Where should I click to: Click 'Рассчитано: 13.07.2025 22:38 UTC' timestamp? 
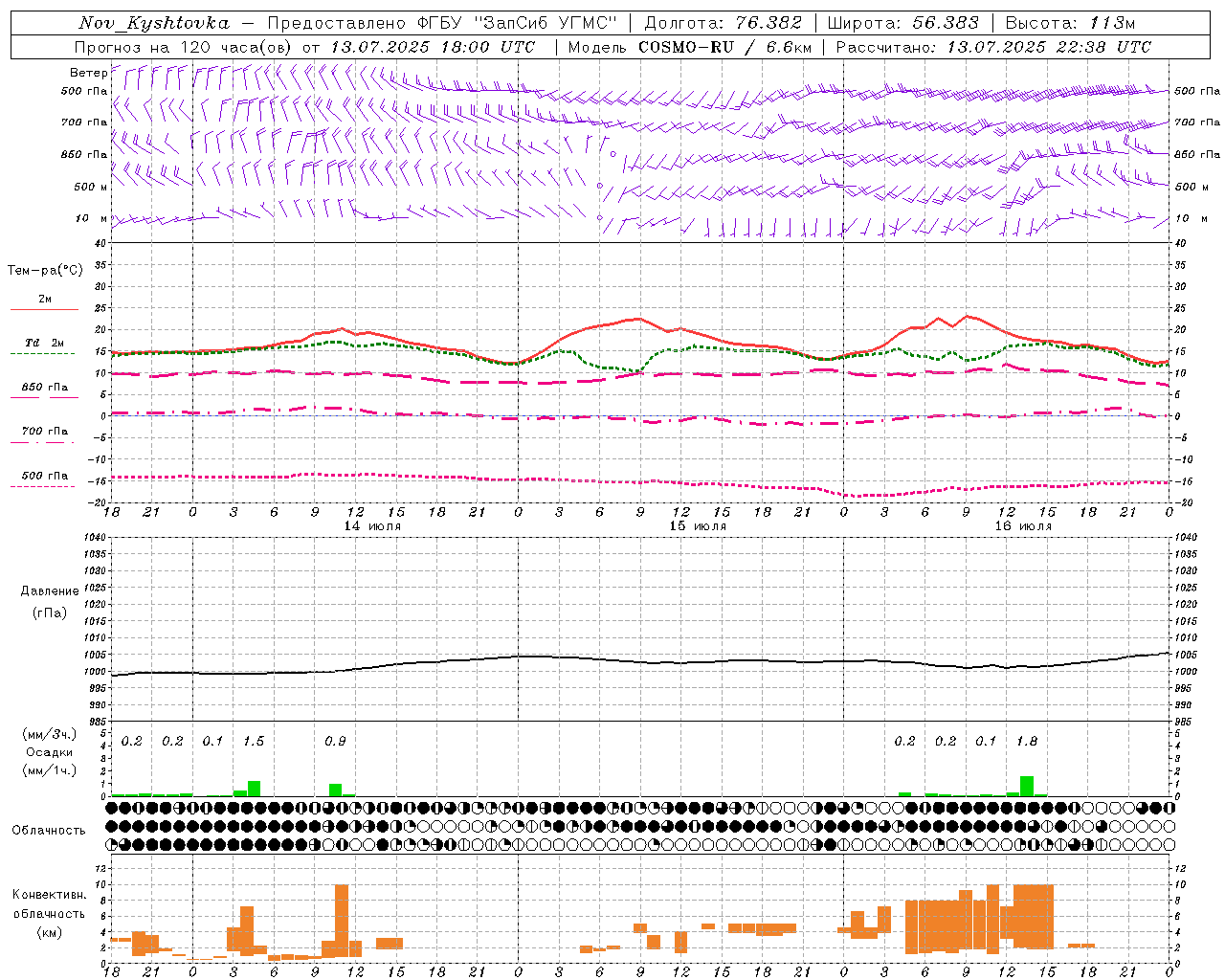pyautogui.click(x=993, y=47)
